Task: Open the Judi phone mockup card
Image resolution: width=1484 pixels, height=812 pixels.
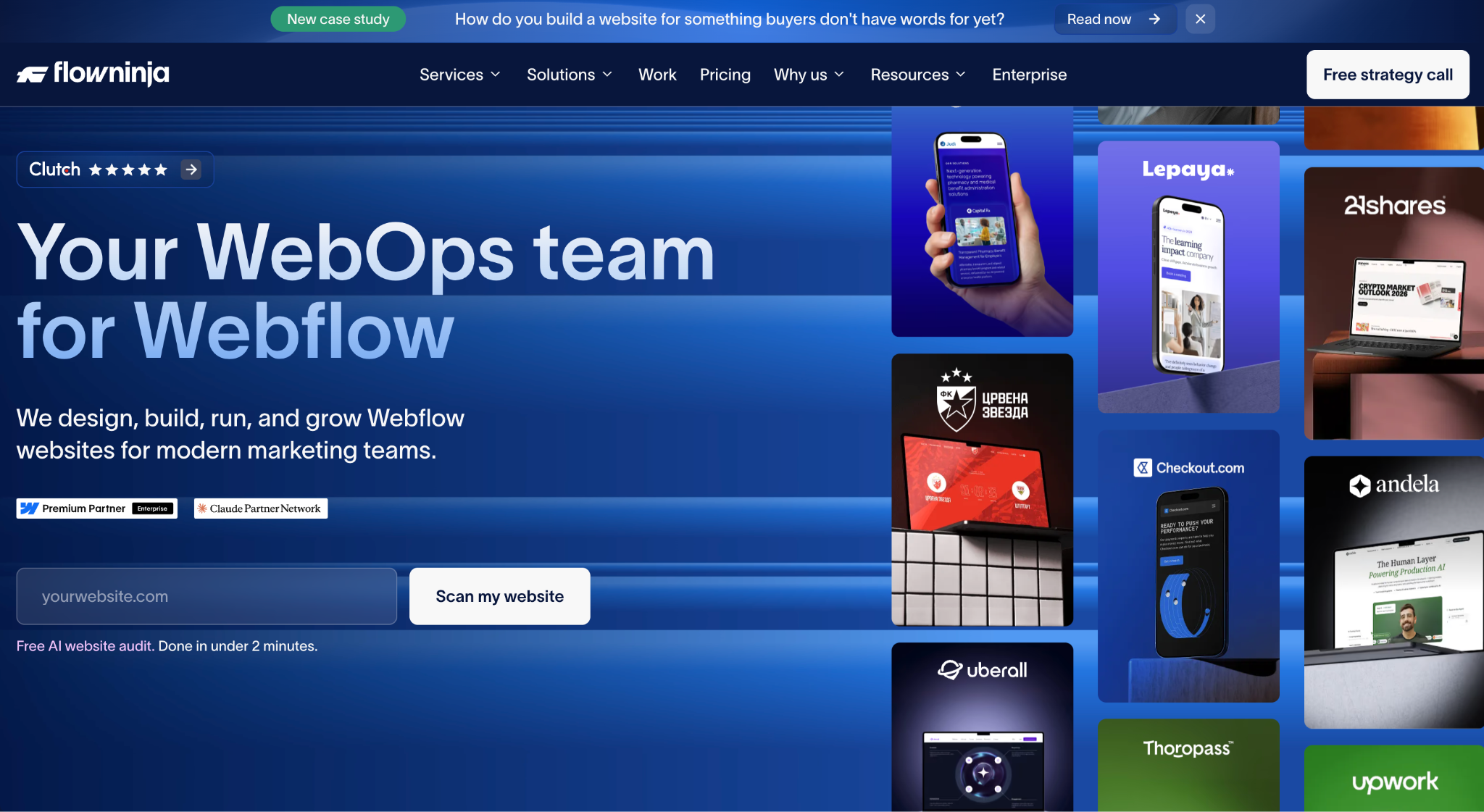Action: tap(982, 222)
